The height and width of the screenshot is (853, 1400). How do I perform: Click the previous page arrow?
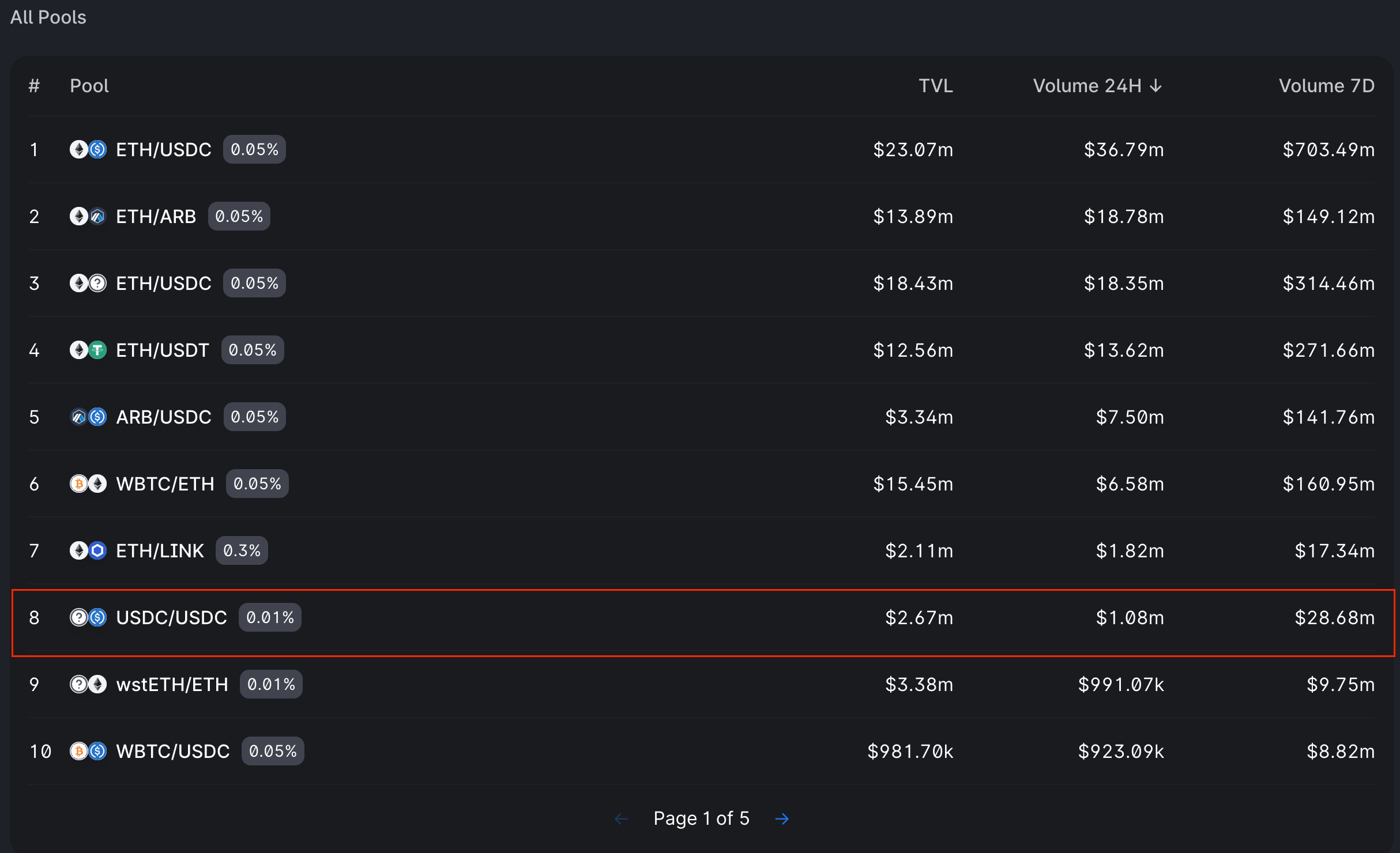pos(622,818)
